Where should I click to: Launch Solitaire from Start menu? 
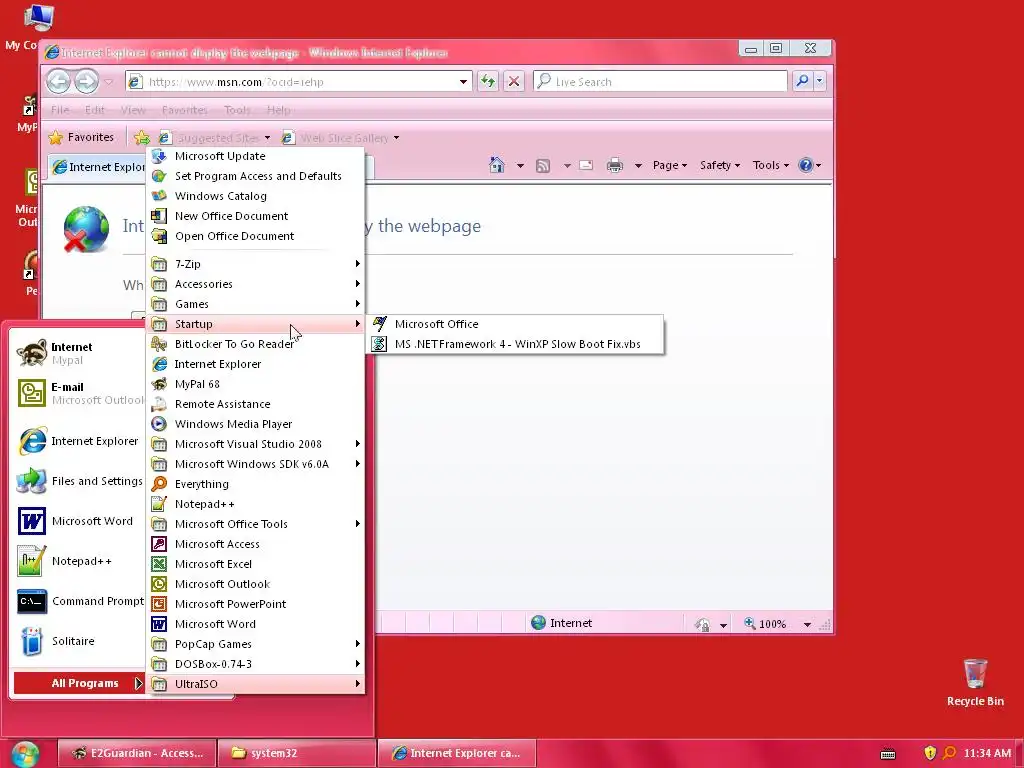pyautogui.click(x=78, y=641)
